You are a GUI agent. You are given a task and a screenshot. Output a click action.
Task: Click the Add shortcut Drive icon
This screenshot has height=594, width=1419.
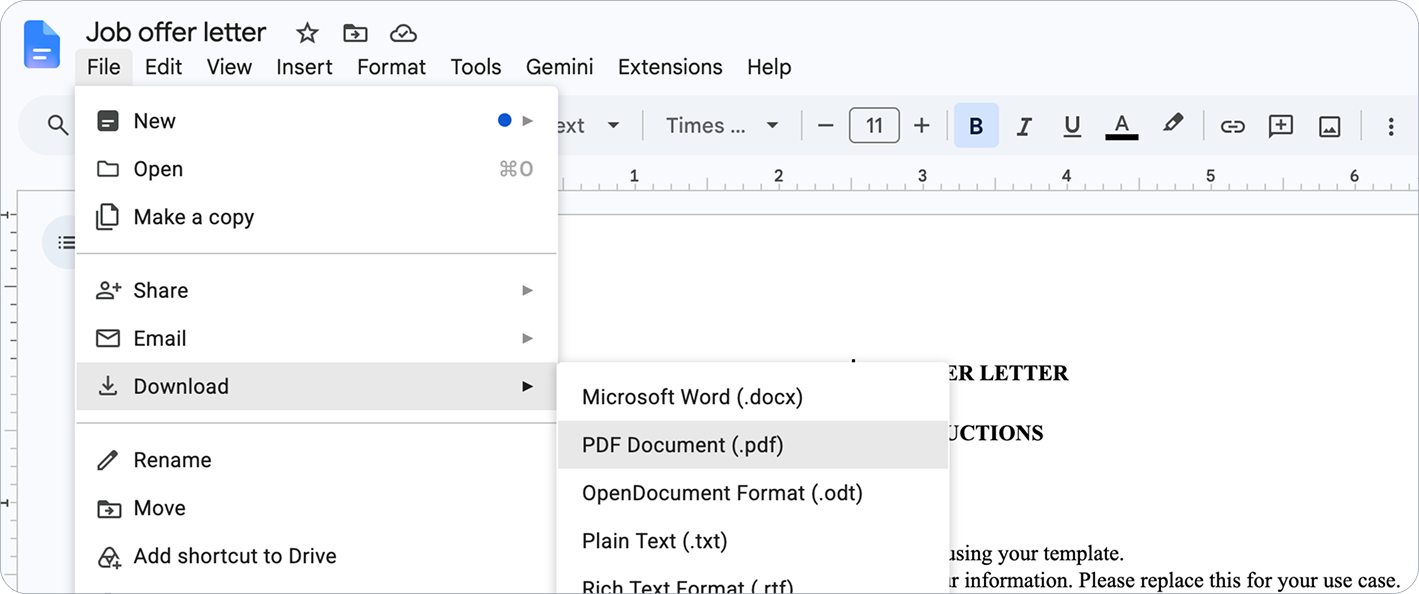coord(107,556)
